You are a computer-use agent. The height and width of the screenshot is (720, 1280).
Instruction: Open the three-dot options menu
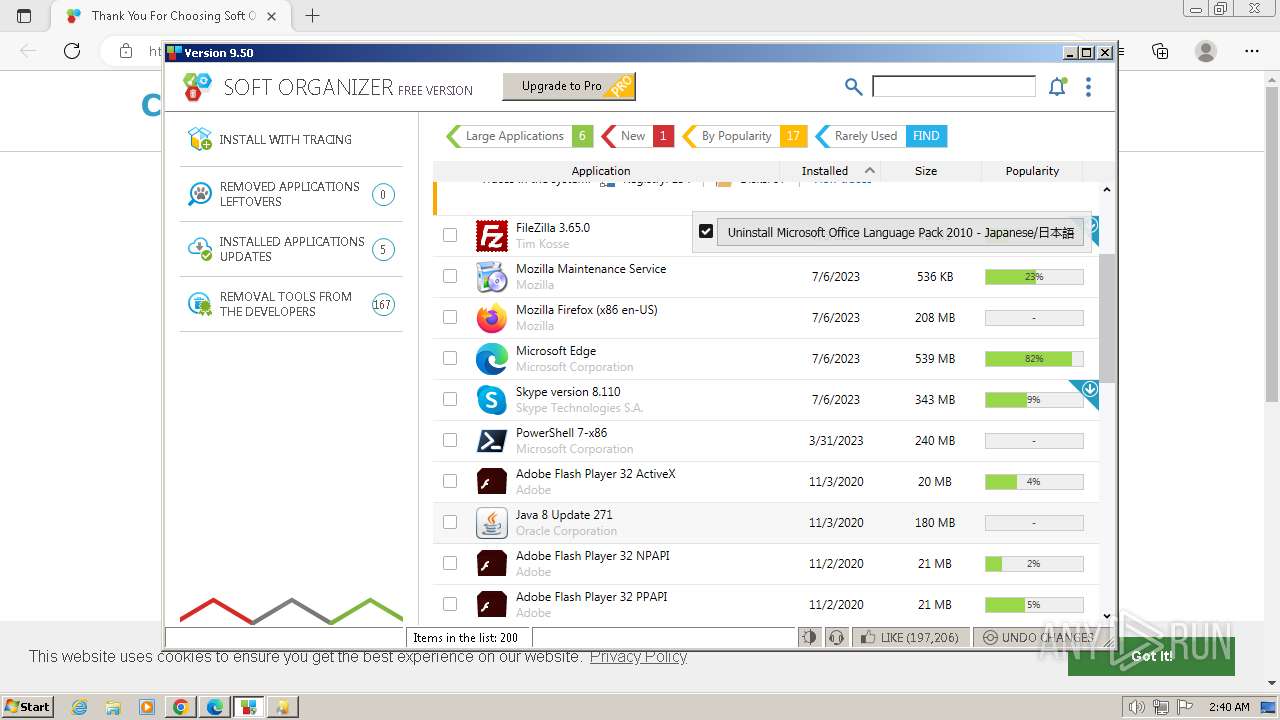coord(1088,87)
